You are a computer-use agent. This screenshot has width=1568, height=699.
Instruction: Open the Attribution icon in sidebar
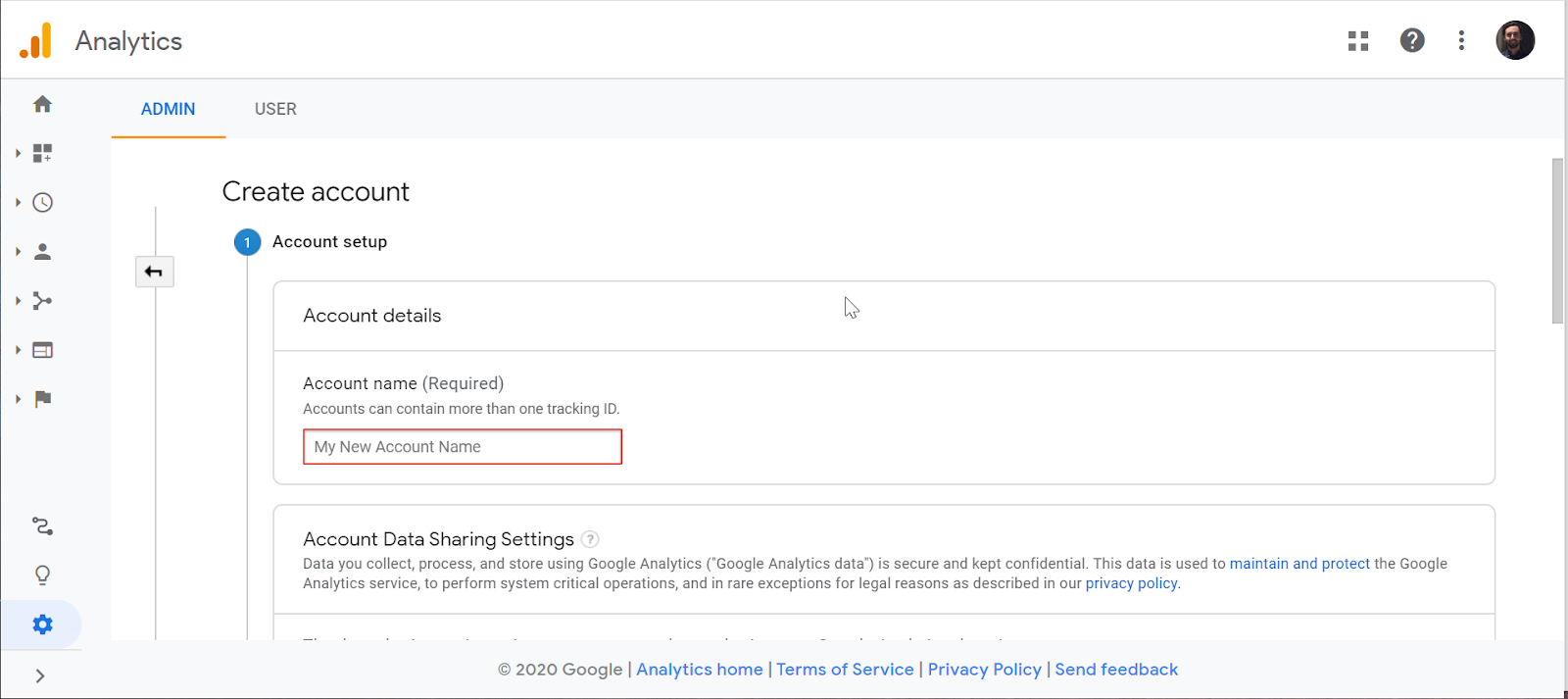(x=42, y=526)
